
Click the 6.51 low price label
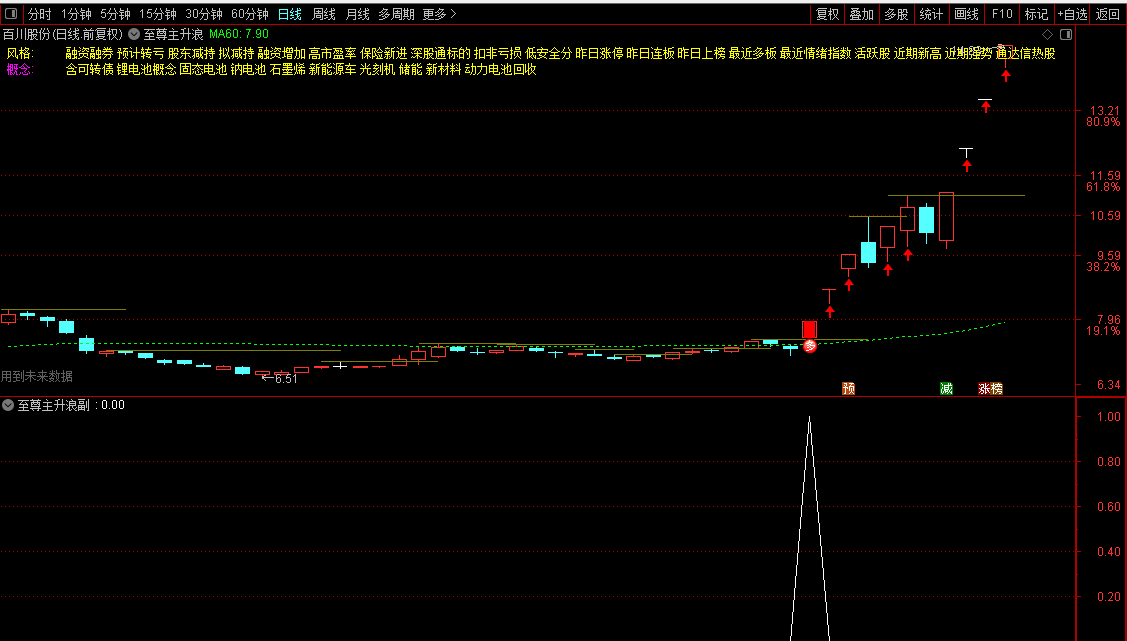(286, 379)
